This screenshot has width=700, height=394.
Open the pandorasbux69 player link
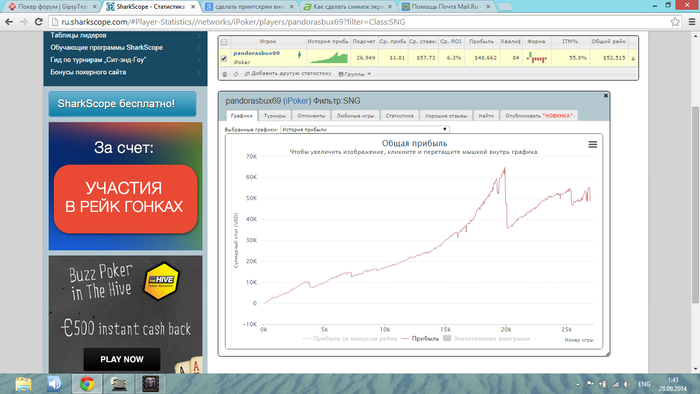tap(256, 53)
